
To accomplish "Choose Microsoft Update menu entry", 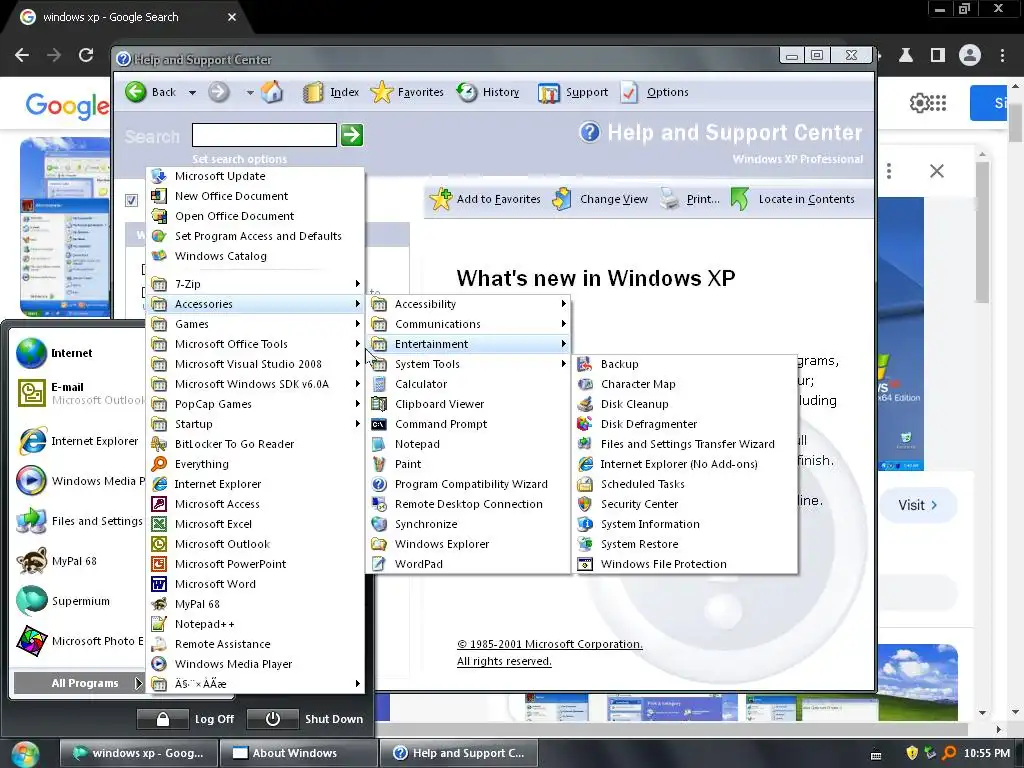I will tap(255, 176).
